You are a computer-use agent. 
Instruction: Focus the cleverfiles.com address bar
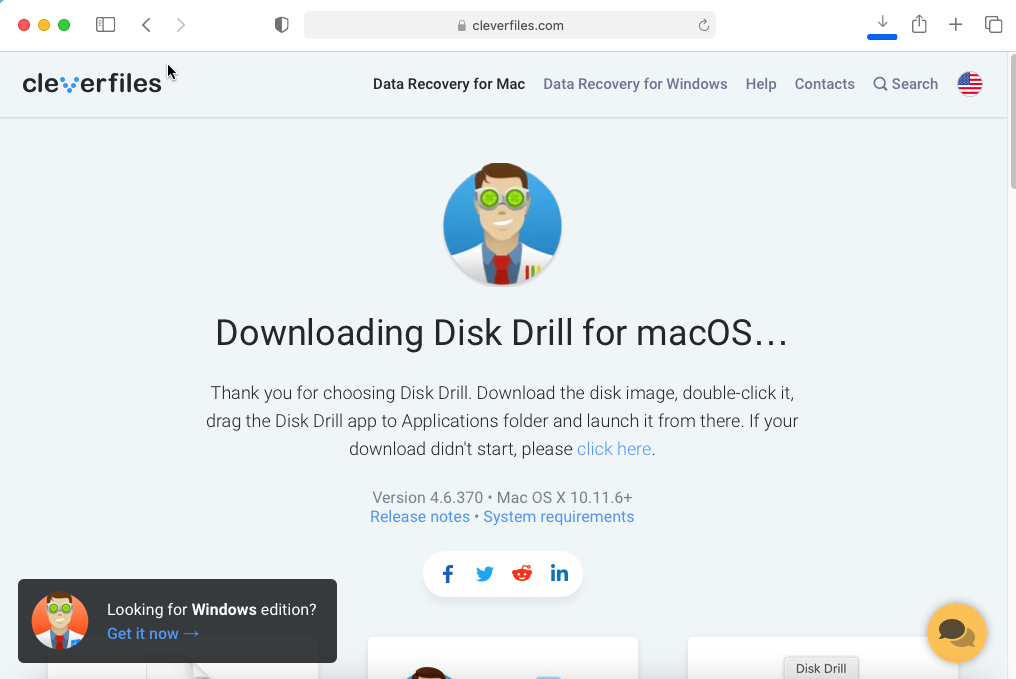click(510, 25)
